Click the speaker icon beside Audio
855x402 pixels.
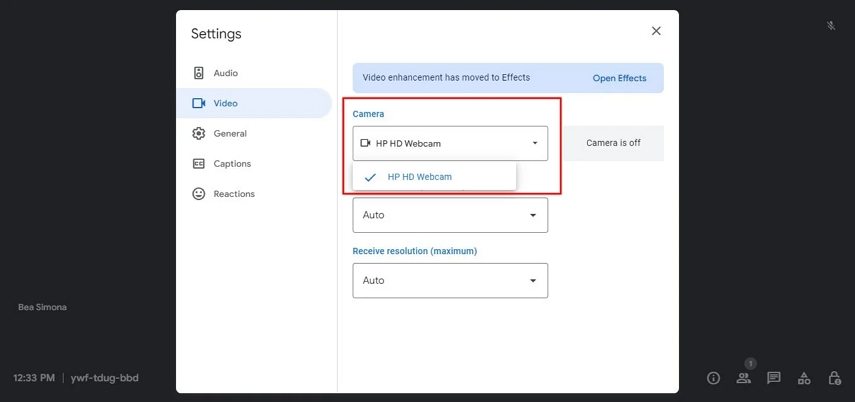(199, 73)
